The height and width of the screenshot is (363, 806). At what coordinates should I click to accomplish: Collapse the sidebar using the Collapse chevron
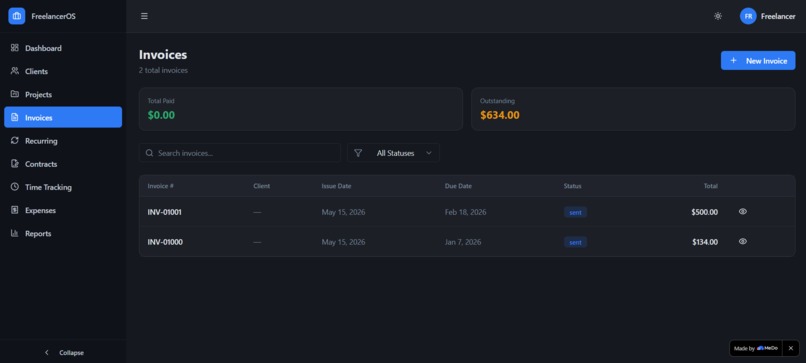click(x=47, y=353)
